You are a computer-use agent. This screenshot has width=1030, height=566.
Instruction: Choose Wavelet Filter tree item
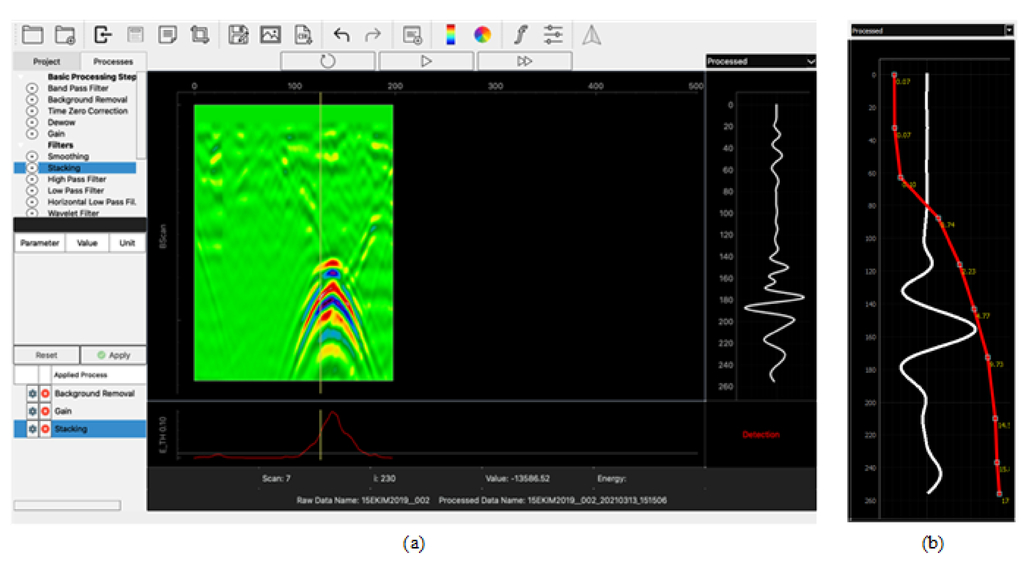pos(73,213)
